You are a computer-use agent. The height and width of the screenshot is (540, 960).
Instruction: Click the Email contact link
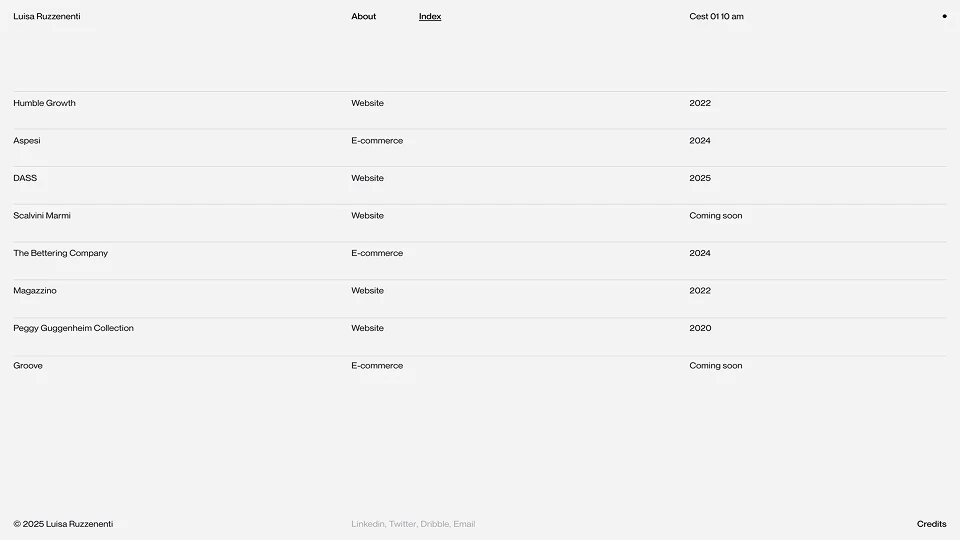(x=464, y=524)
